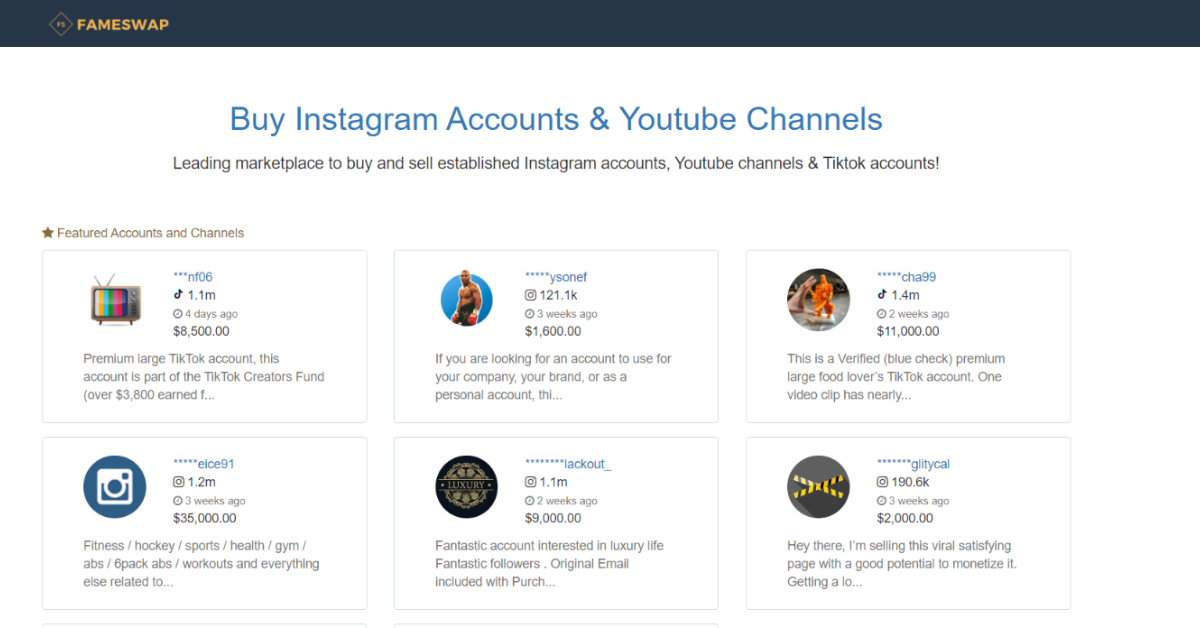Select the 'Featured Accounts and Channels' label
Screen dimensions: 1200x628
coord(150,233)
